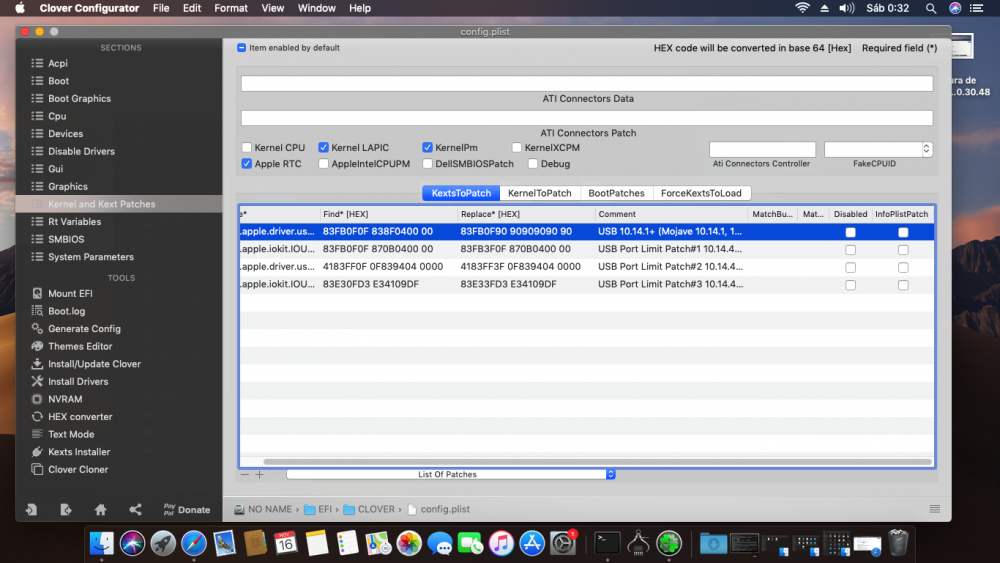Click the Comment column header
This screenshot has height=563, width=1000.
point(670,214)
